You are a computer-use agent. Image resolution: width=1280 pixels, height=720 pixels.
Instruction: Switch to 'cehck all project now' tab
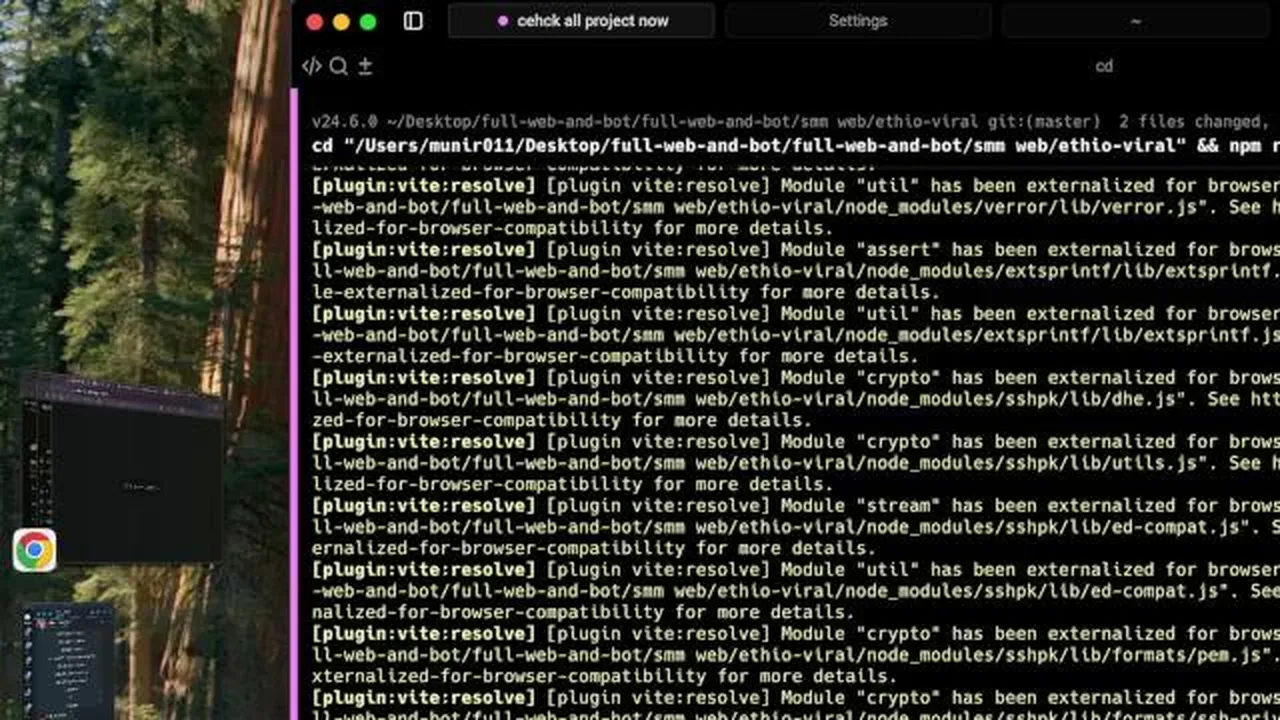coord(581,21)
